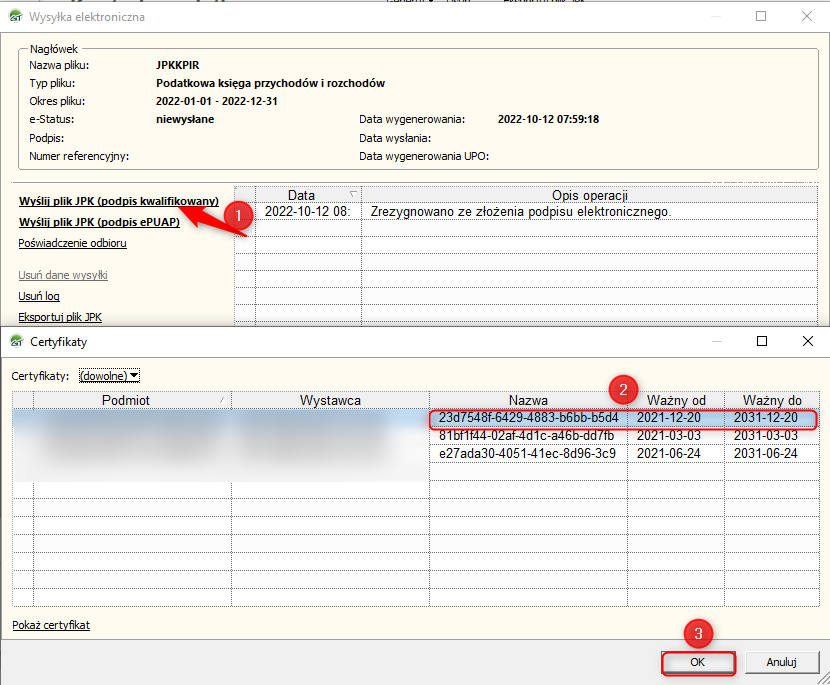Click the 2021-12-20 valid-from date cell

pyautogui.click(x=669, y=418)
